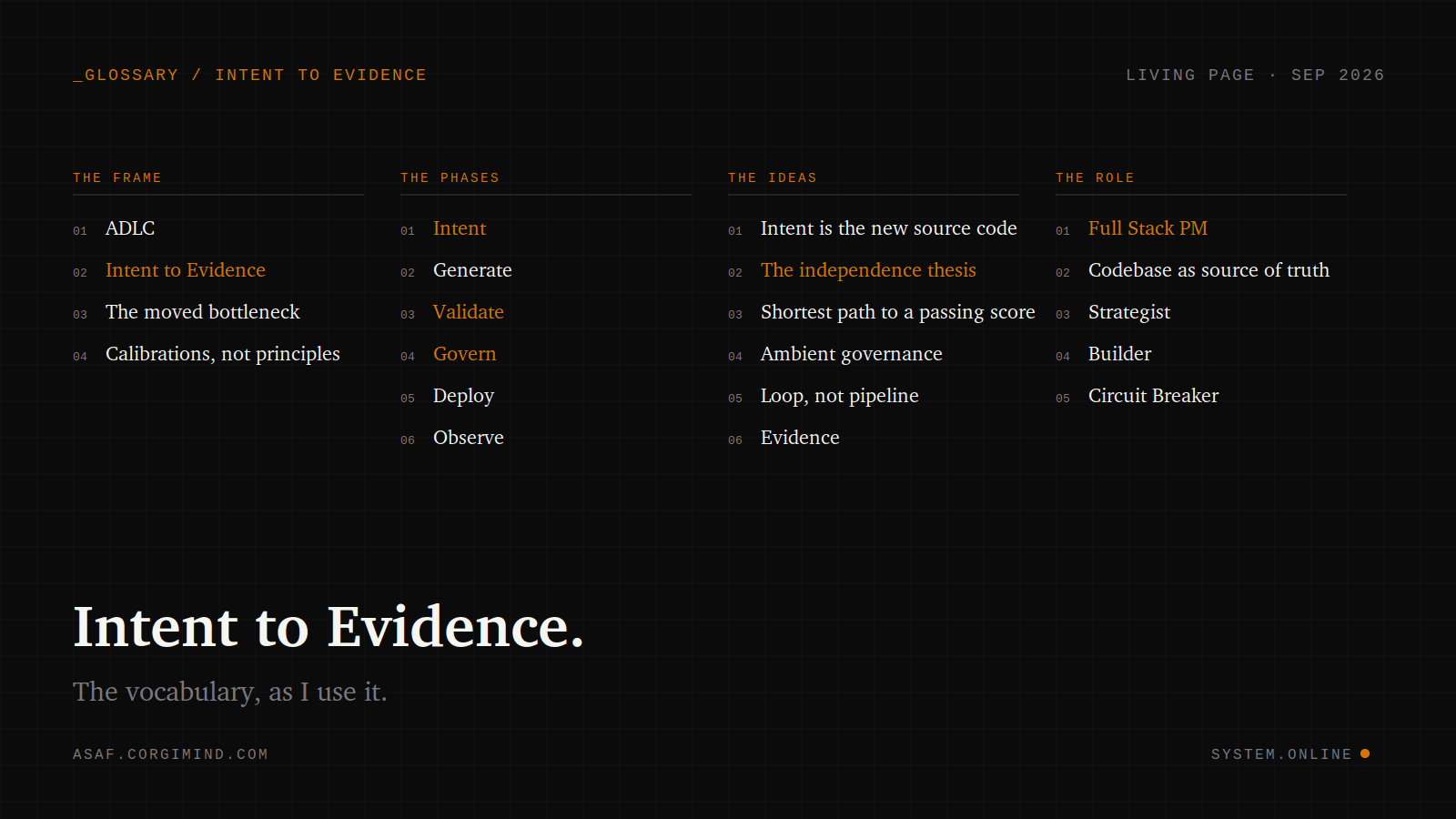Select the Builder role entry
The height and width of the screenshot is (819, 1456).
pos(1120,354)
